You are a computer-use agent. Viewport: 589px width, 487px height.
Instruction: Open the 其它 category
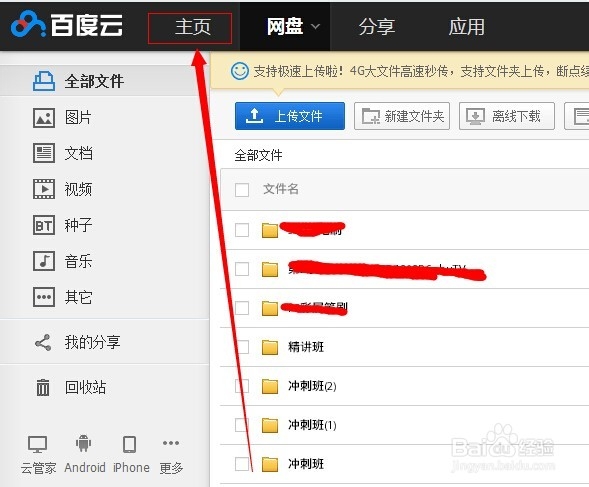(78, 297)
